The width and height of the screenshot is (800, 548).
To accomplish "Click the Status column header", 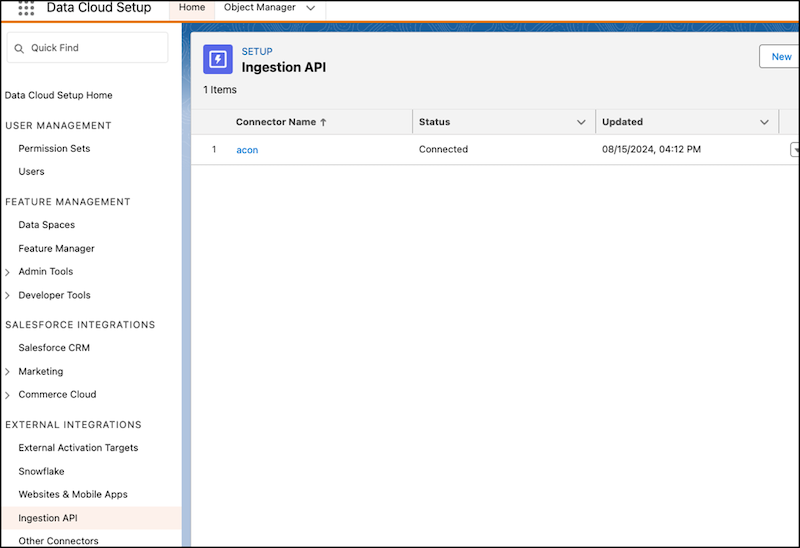I will pyautogui.click(x=434, y=122).
